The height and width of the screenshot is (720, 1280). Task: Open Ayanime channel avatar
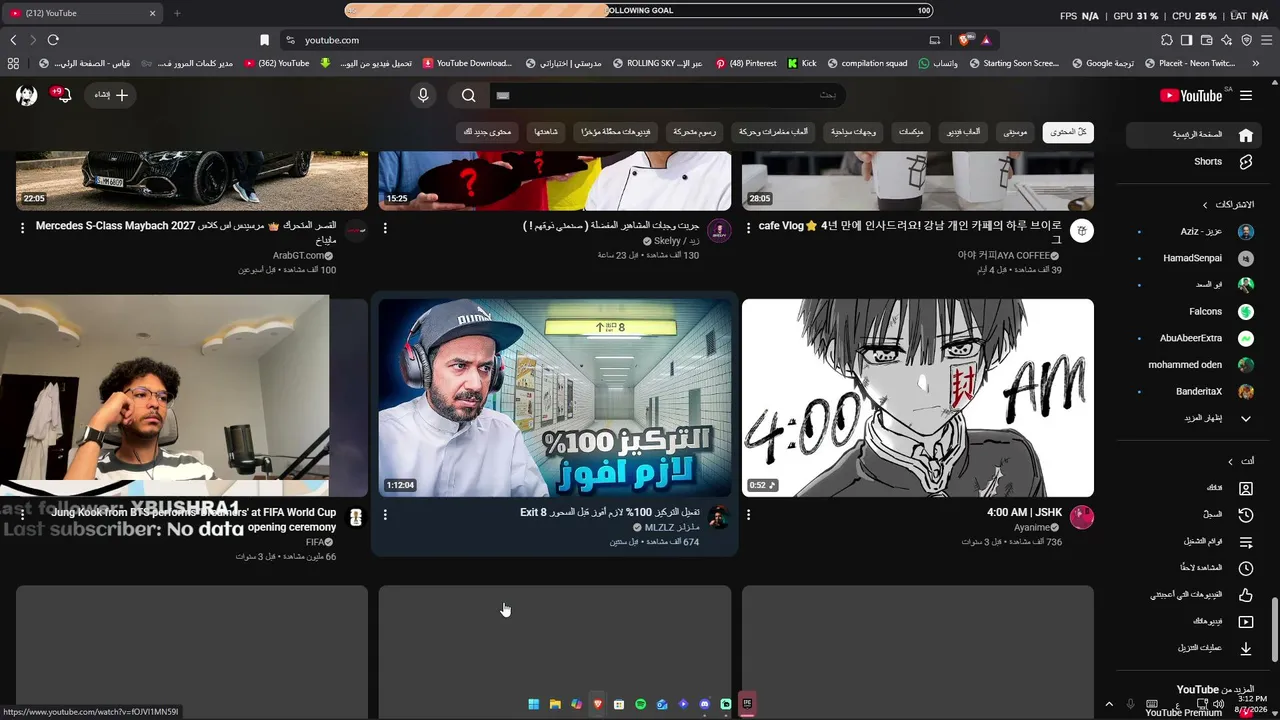1081,518
